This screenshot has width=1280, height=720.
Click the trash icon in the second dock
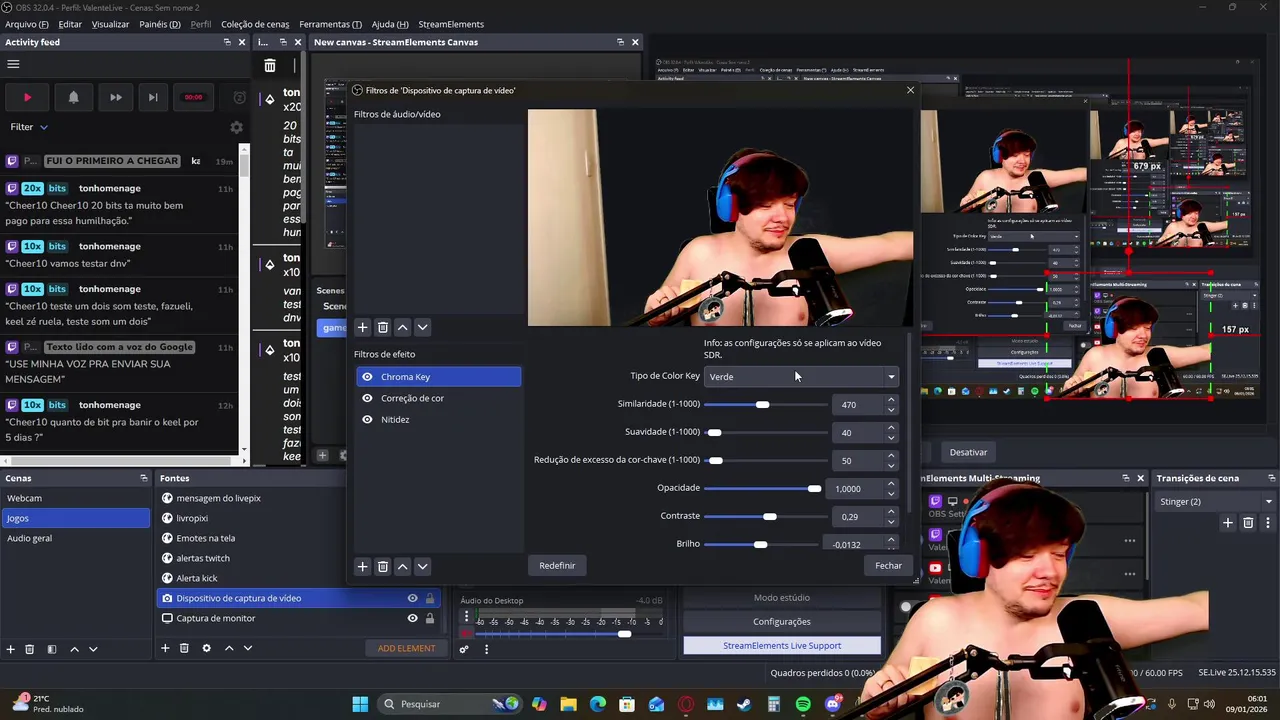tap(270, 65)
